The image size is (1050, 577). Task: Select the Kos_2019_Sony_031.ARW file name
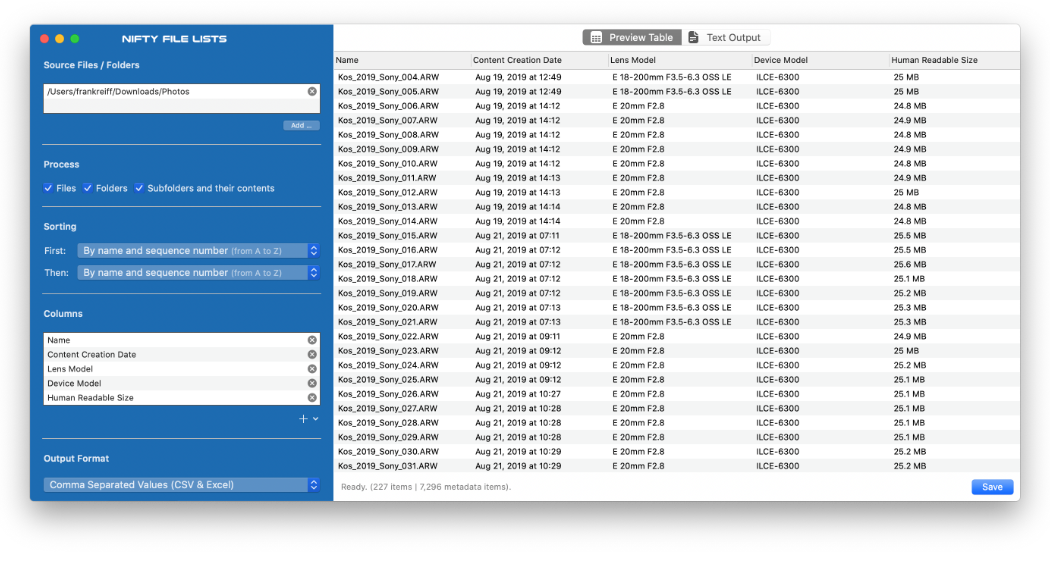(388, 466)
